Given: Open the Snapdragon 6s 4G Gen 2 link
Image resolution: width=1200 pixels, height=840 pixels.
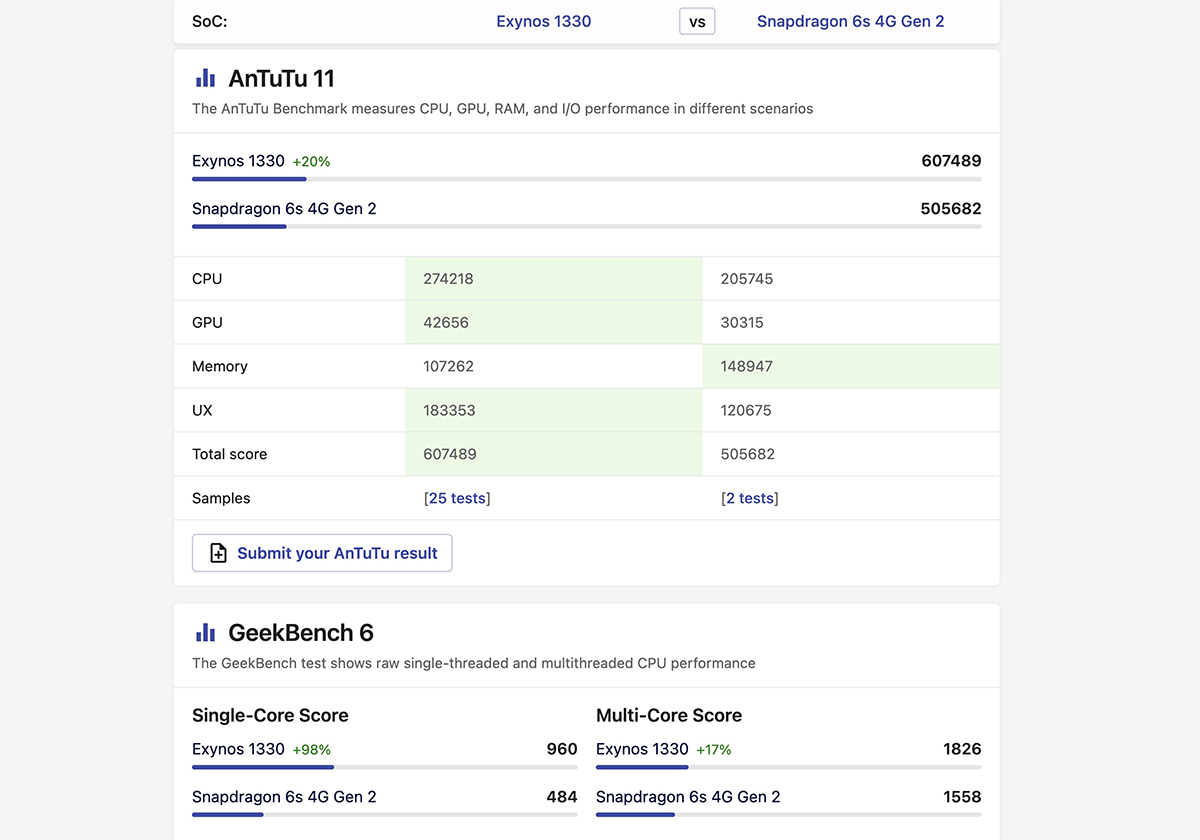Looking at the screenshot, I should click(851, 21).
